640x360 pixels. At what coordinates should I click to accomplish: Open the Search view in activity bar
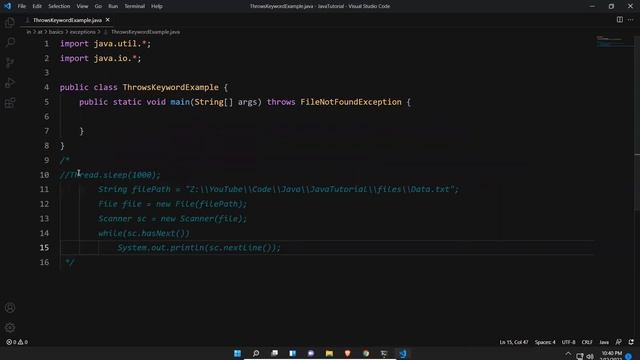point(10,42)
